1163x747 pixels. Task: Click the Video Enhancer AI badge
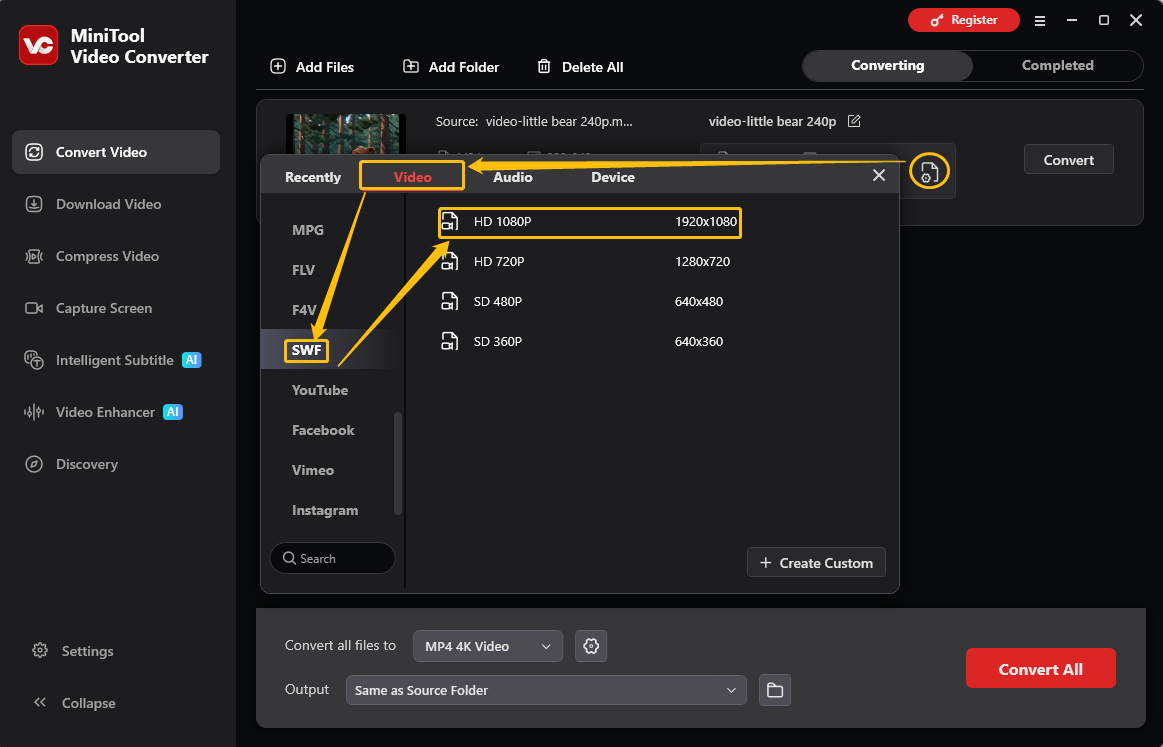click(x=173, y=412)
